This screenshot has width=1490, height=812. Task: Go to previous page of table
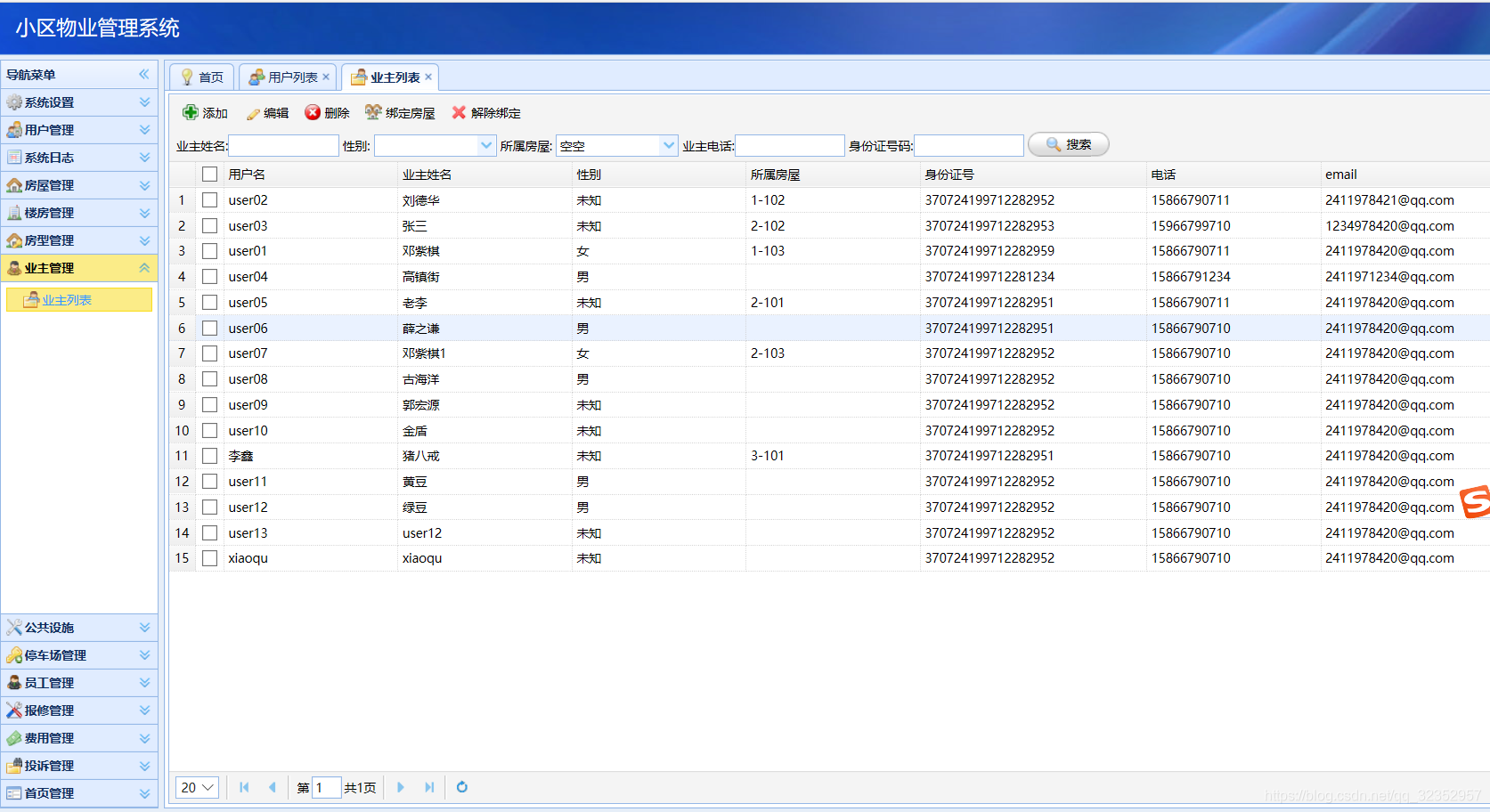pyautogui.click(x=272, y=787)
